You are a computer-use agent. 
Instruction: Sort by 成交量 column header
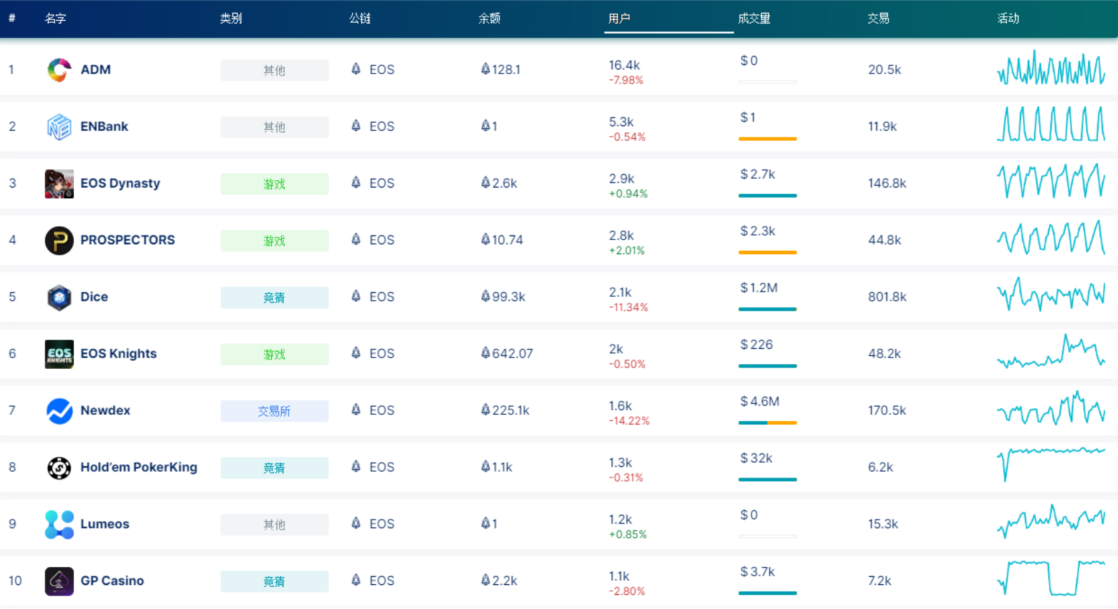click(x=754, y=19)
